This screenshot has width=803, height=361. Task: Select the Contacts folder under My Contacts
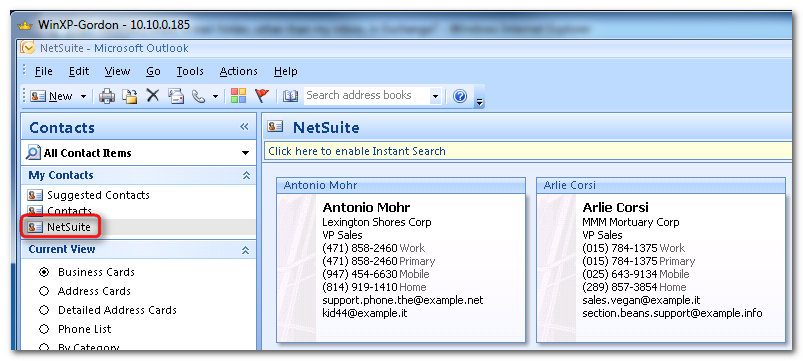69,210
